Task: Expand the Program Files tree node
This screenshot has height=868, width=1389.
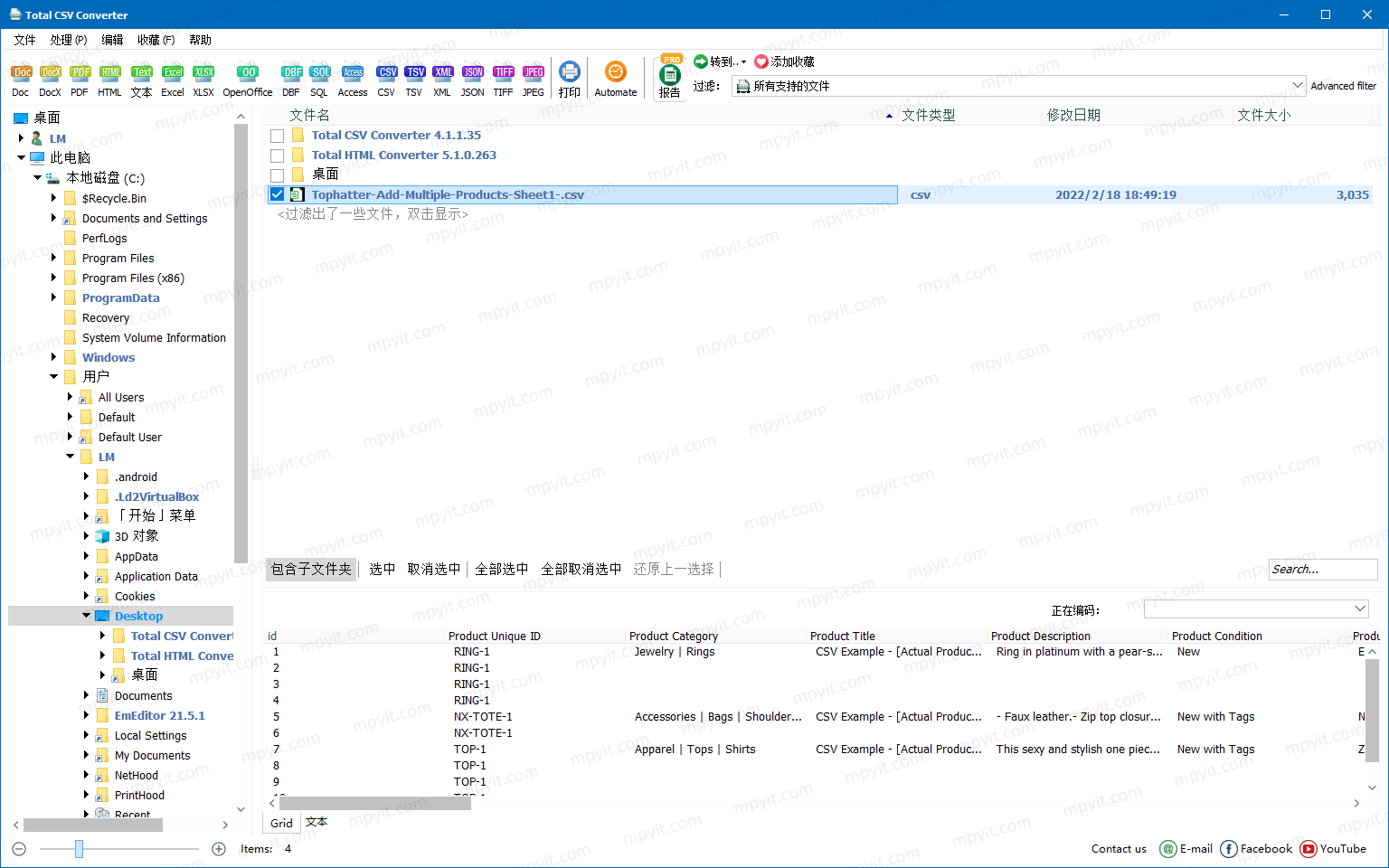Action: (53, 258)
